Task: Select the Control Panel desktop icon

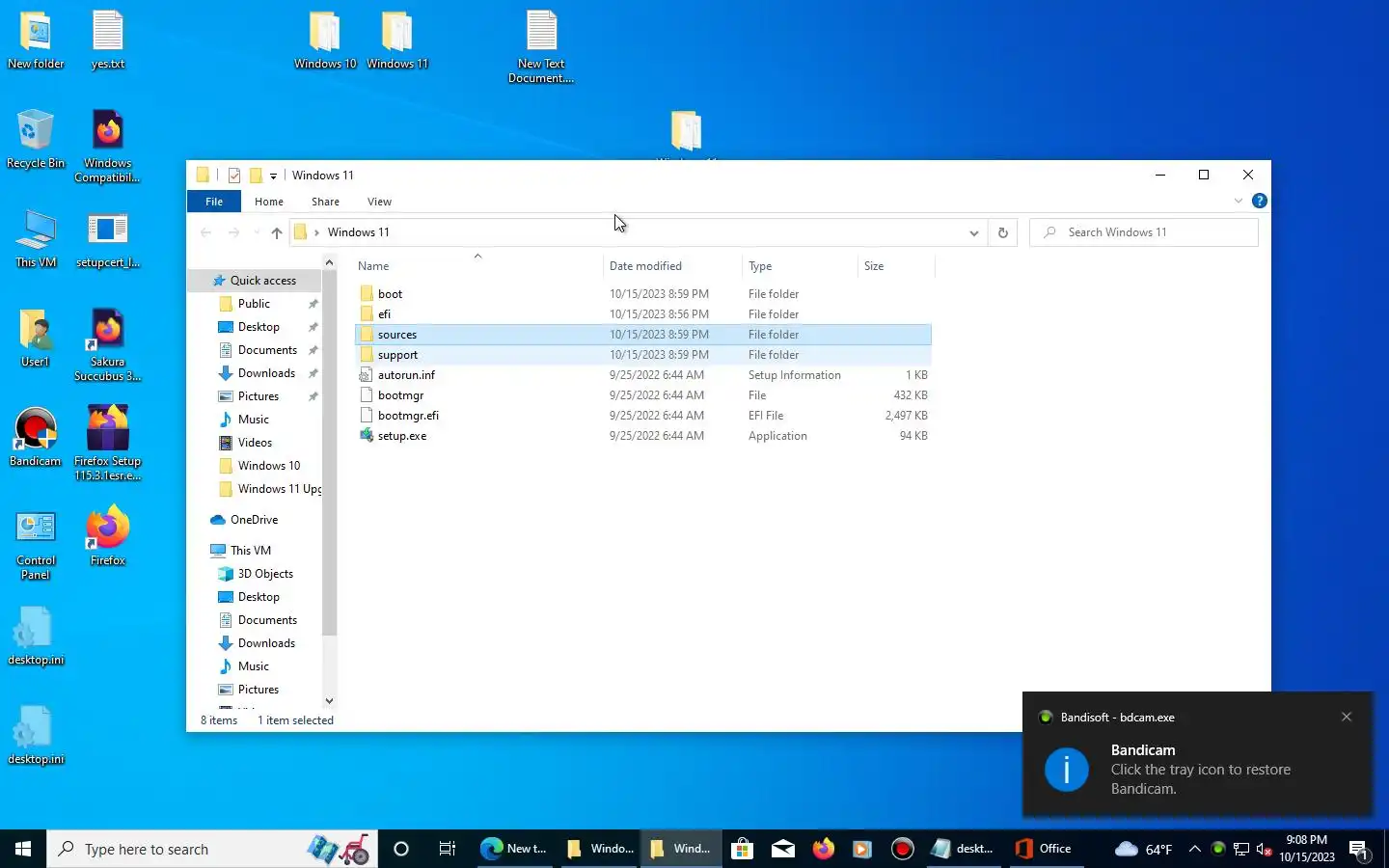Action: tap(36, 544)
